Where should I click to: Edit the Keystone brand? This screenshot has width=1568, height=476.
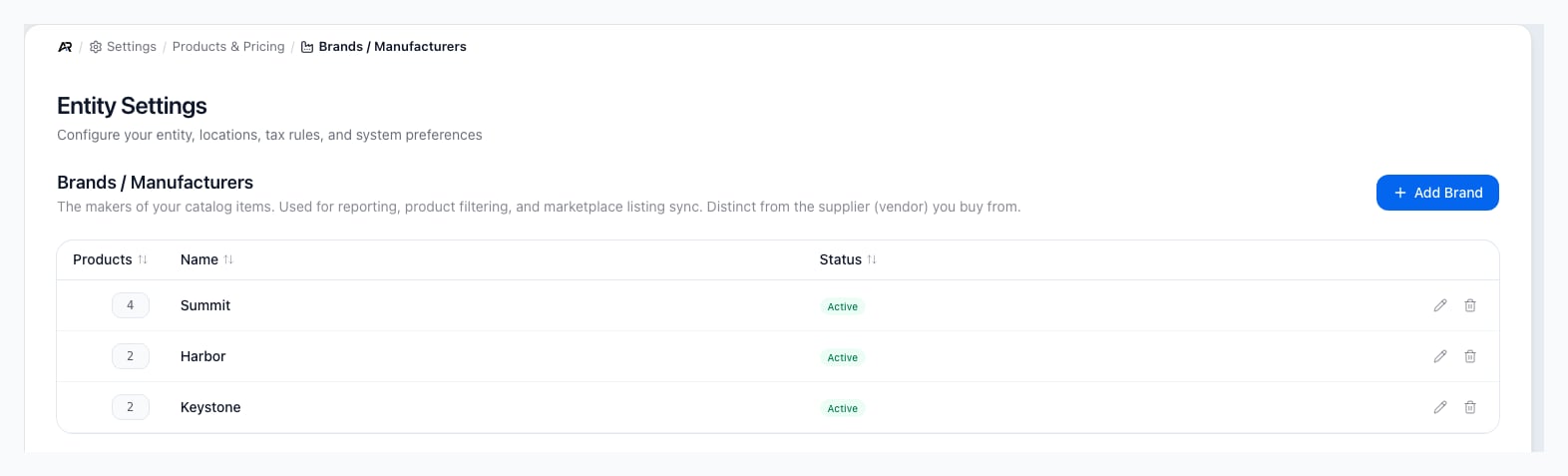(1440, 407)
